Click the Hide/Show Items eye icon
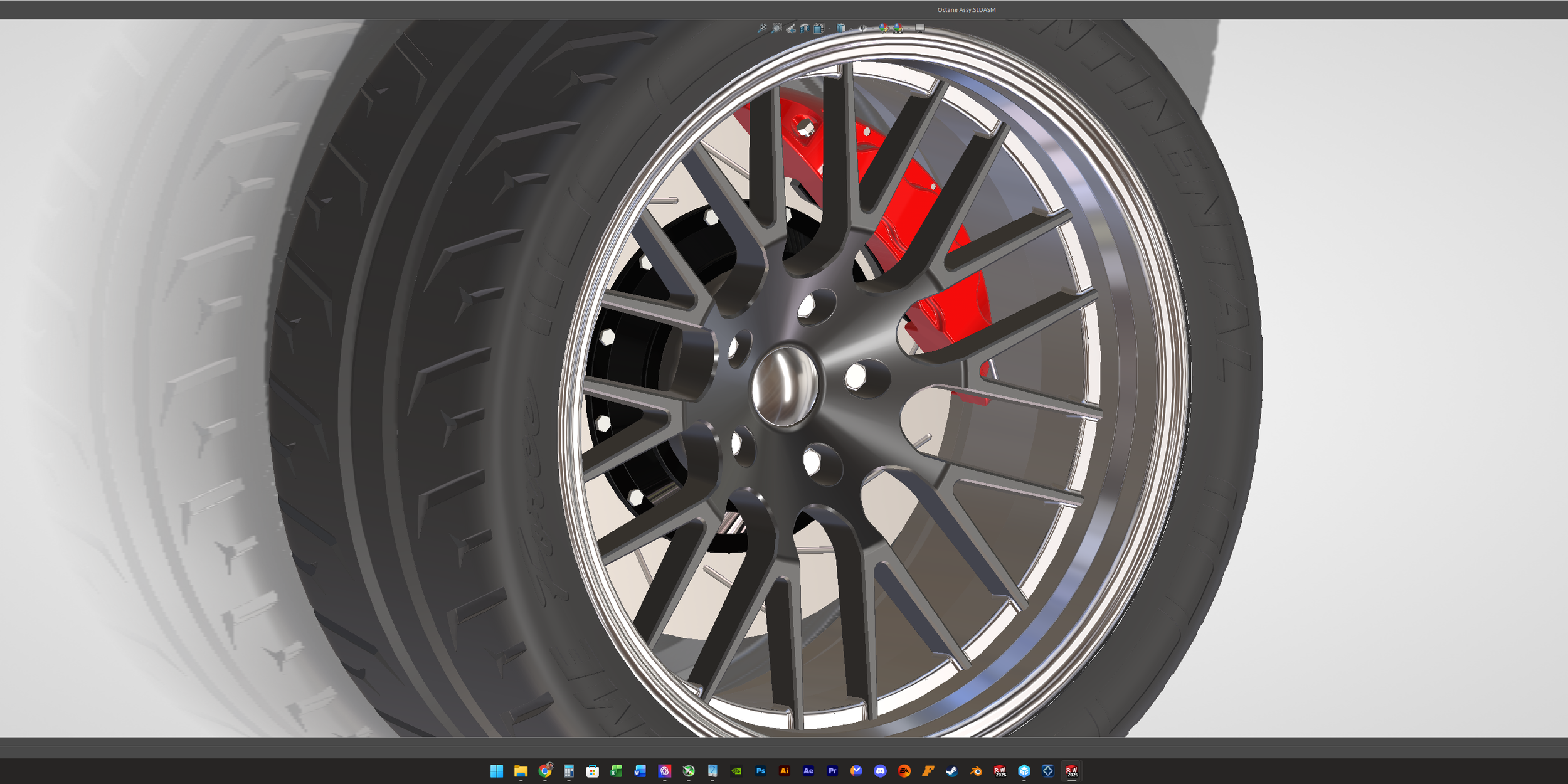The image size is (1568, 784). click(862, 28)
